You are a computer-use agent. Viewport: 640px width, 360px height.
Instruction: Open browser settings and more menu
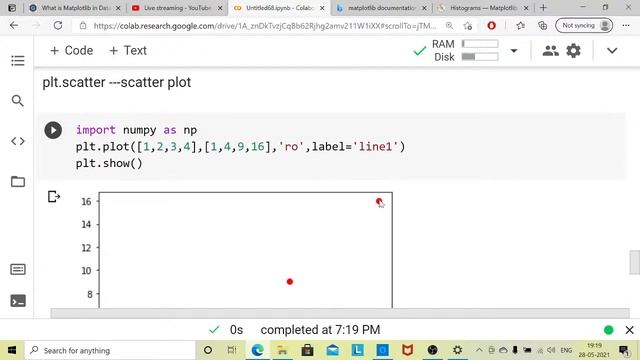tap(626, 26)
